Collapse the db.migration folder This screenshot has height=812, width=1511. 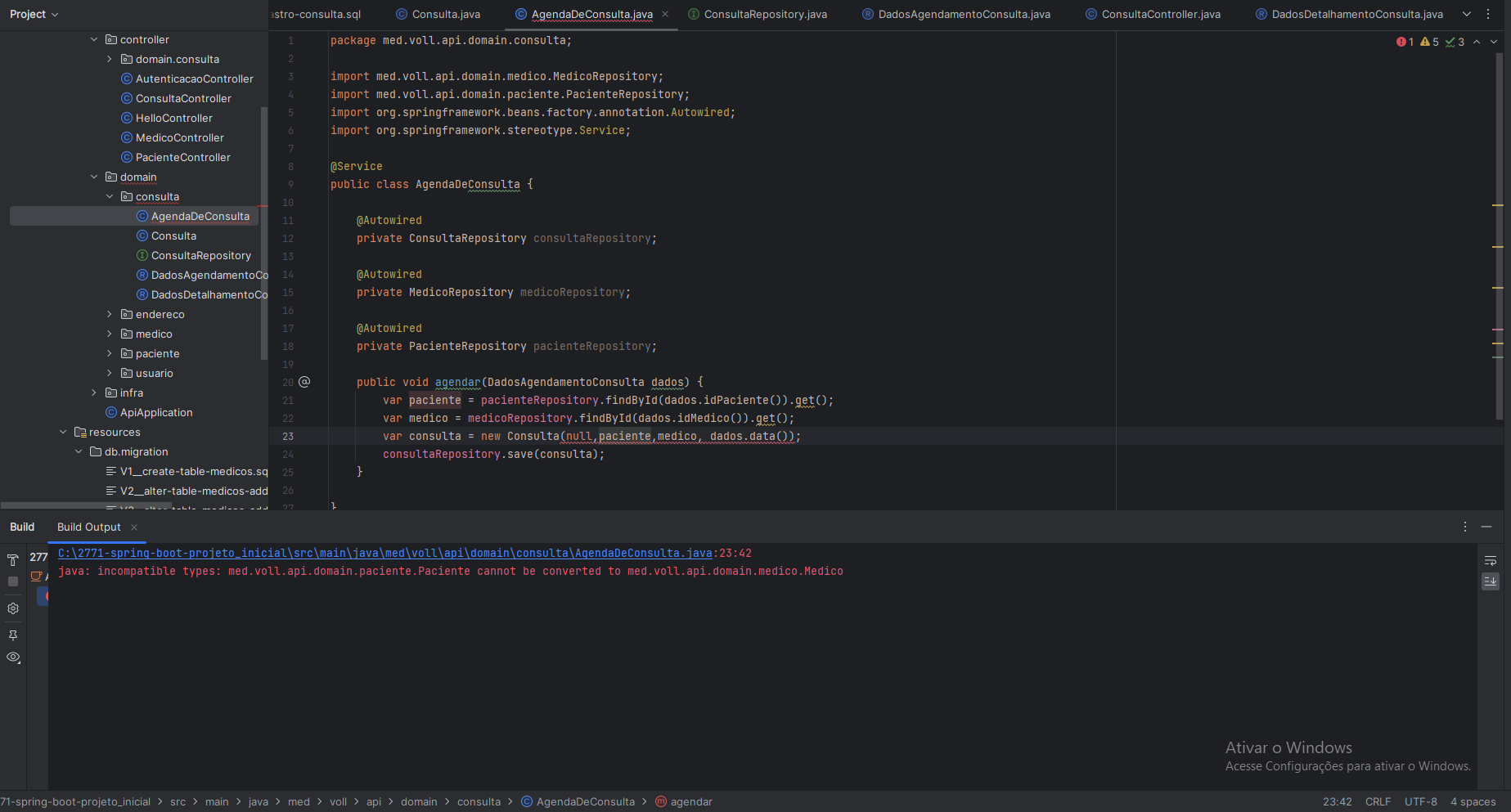79,451
